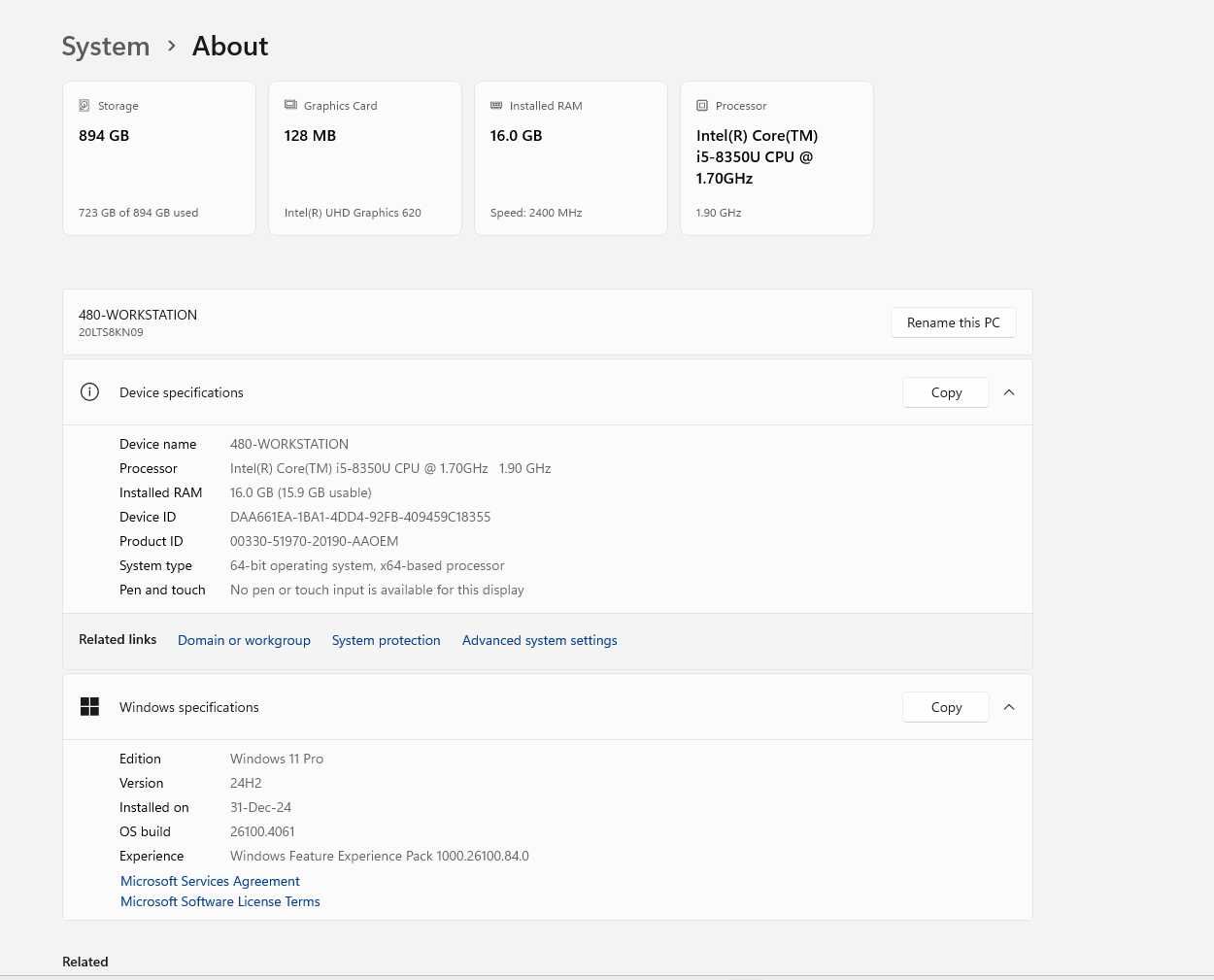Click the Related section heading
1214x980 pixels.
85,962
